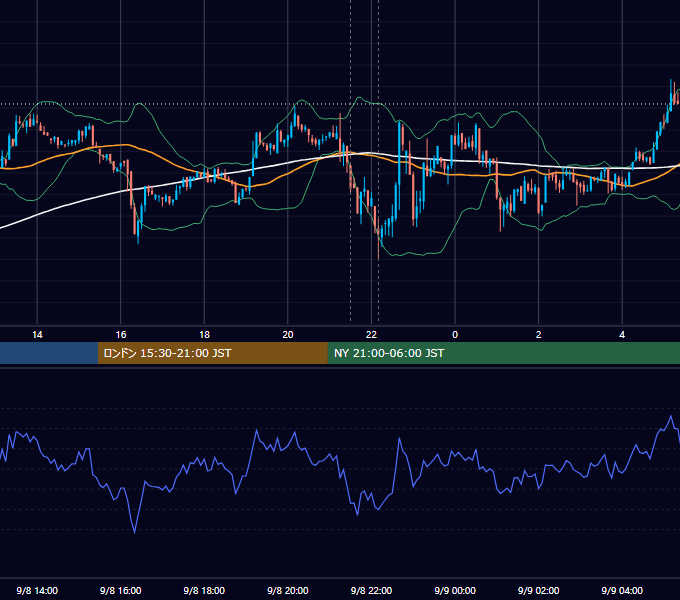
Task: Click the blue session band before London
Action: click(x=49, y=353)
